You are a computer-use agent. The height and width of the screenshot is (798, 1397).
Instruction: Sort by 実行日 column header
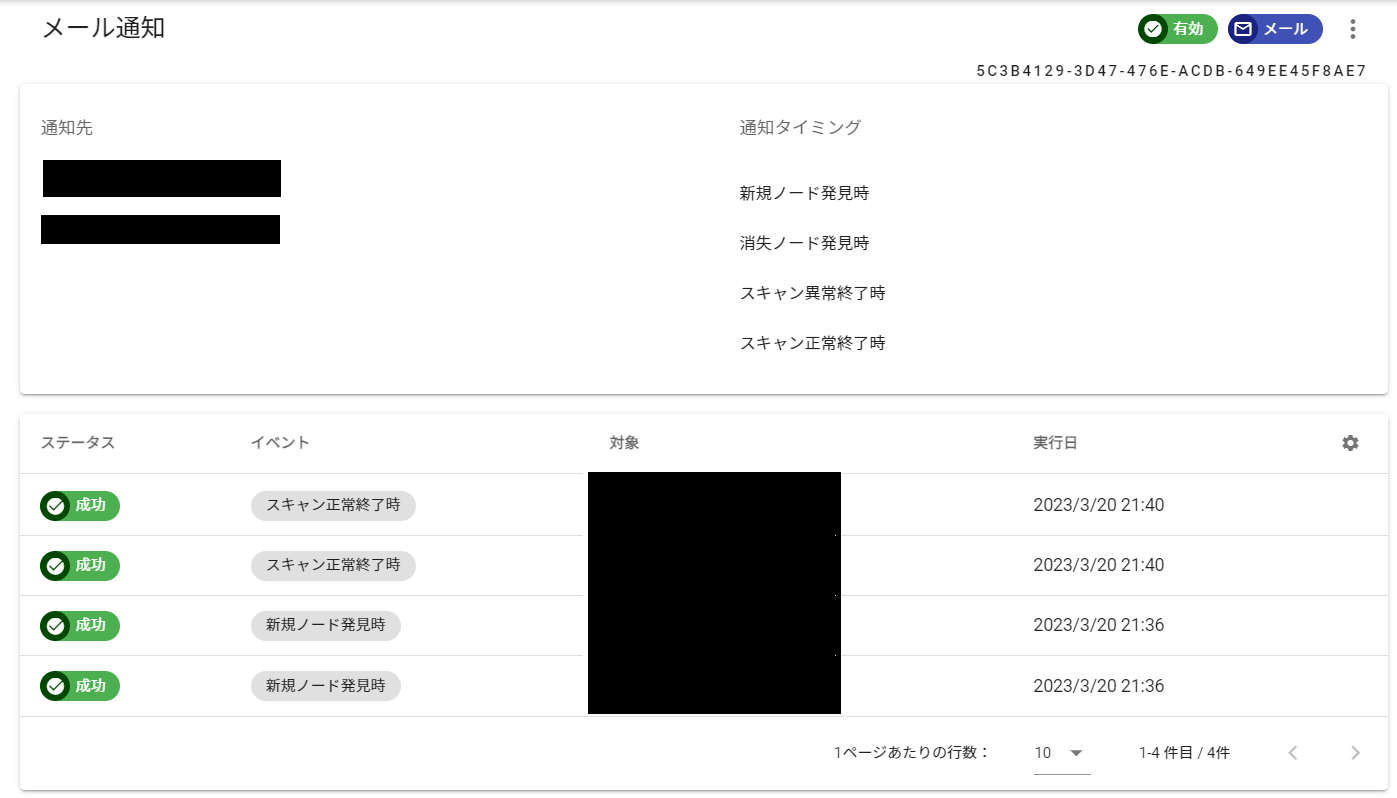click(1055, 443)
